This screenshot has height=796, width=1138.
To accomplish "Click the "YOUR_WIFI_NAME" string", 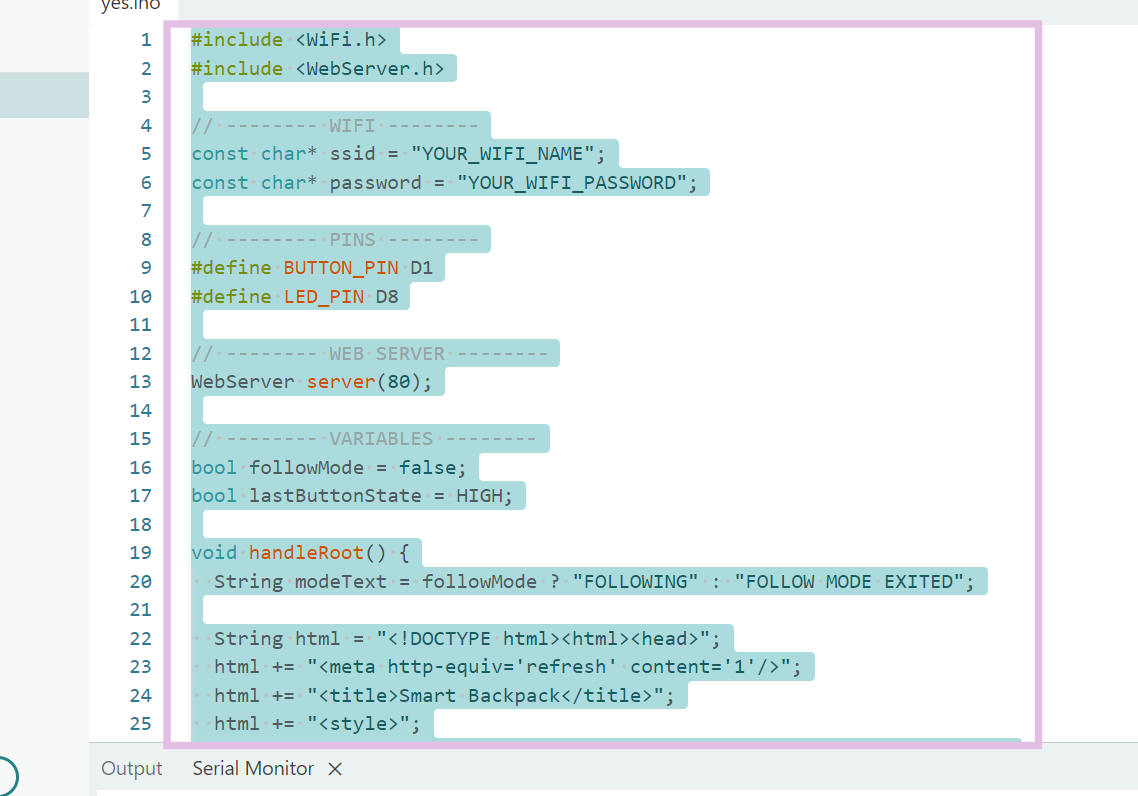I will tap(502, 154).
